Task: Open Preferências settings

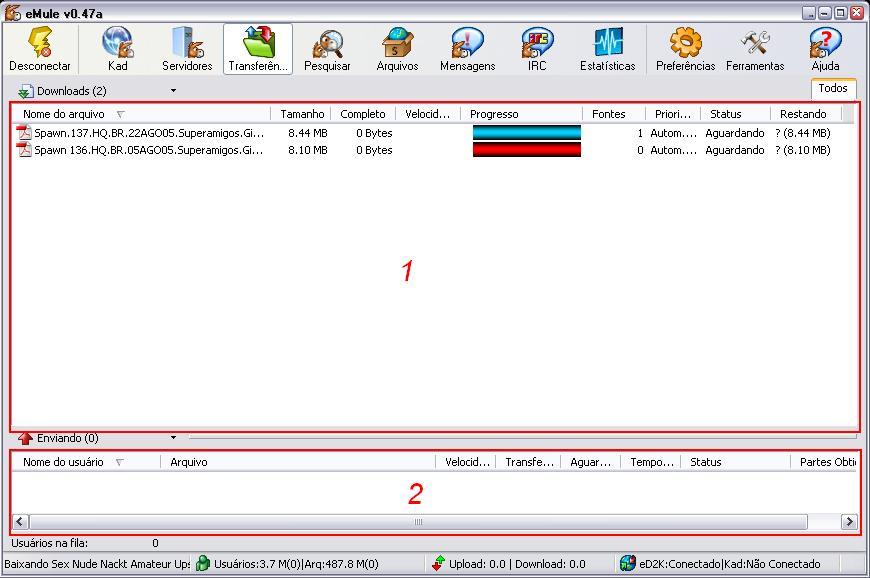Action: click(x=685, y=49)
